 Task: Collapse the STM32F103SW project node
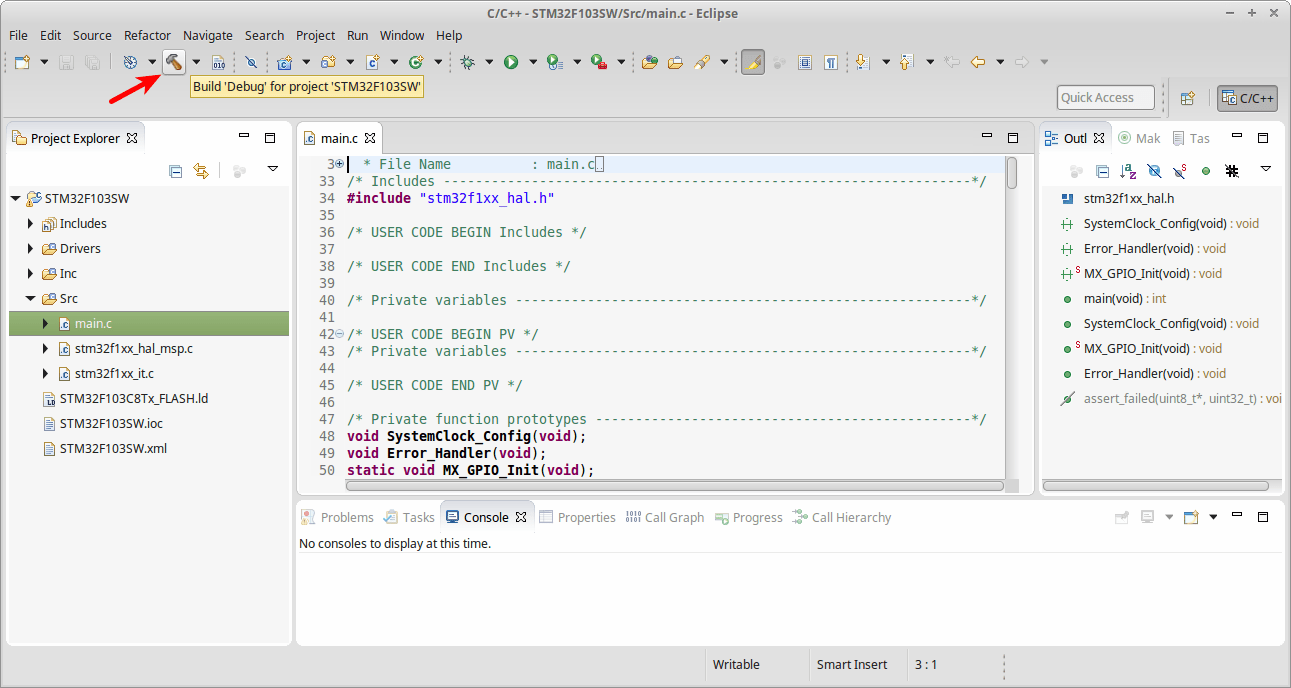point(15,199)
